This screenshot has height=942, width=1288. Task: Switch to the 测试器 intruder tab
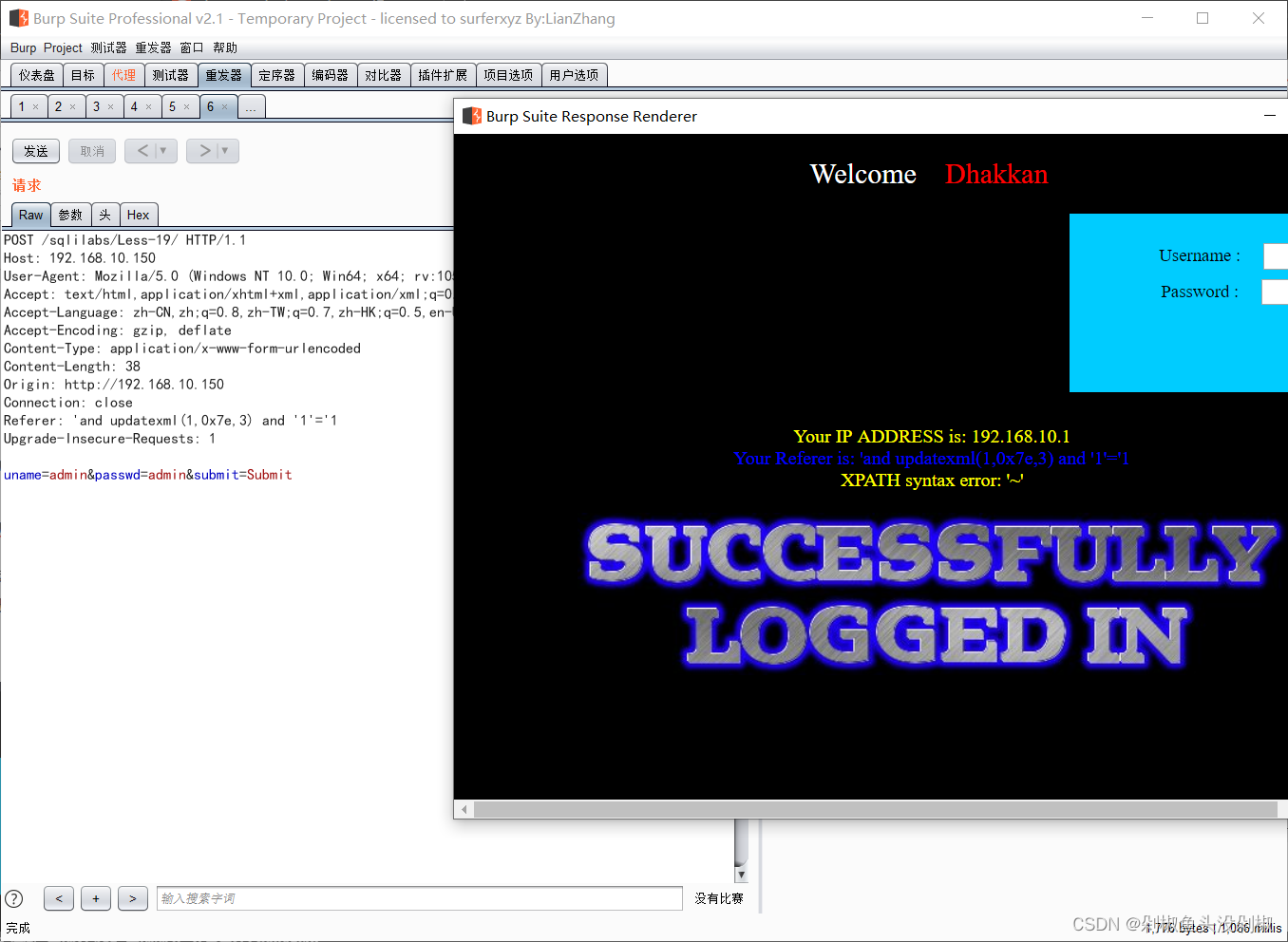(171, 75)
